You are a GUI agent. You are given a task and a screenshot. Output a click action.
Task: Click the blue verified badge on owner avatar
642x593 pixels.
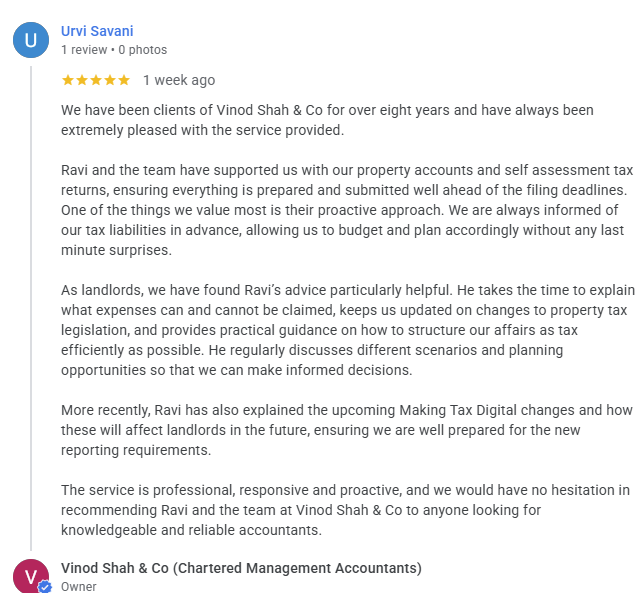[x=45, y=587]
